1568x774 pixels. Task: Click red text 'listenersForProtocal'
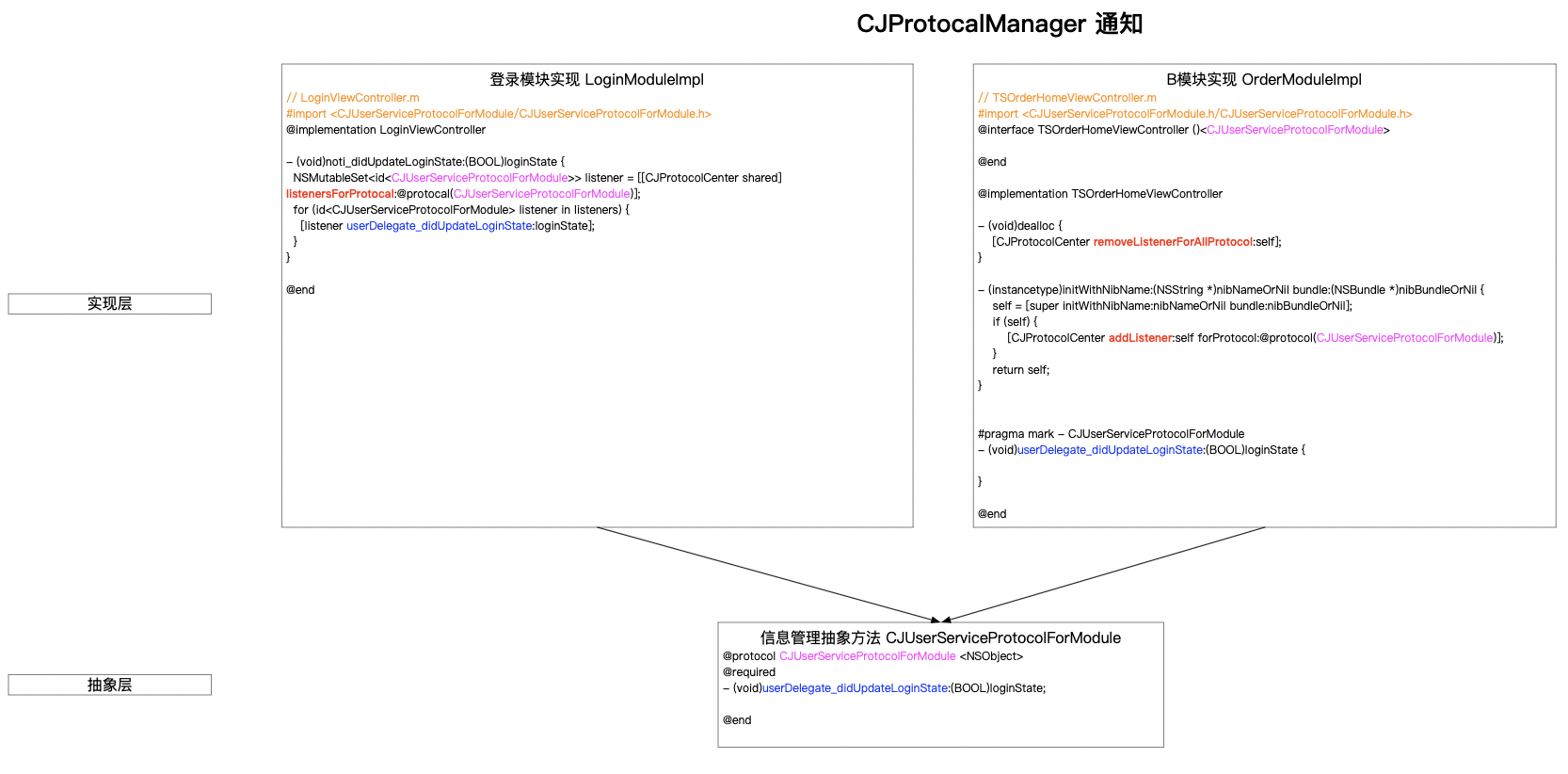[x=340, y=194]
